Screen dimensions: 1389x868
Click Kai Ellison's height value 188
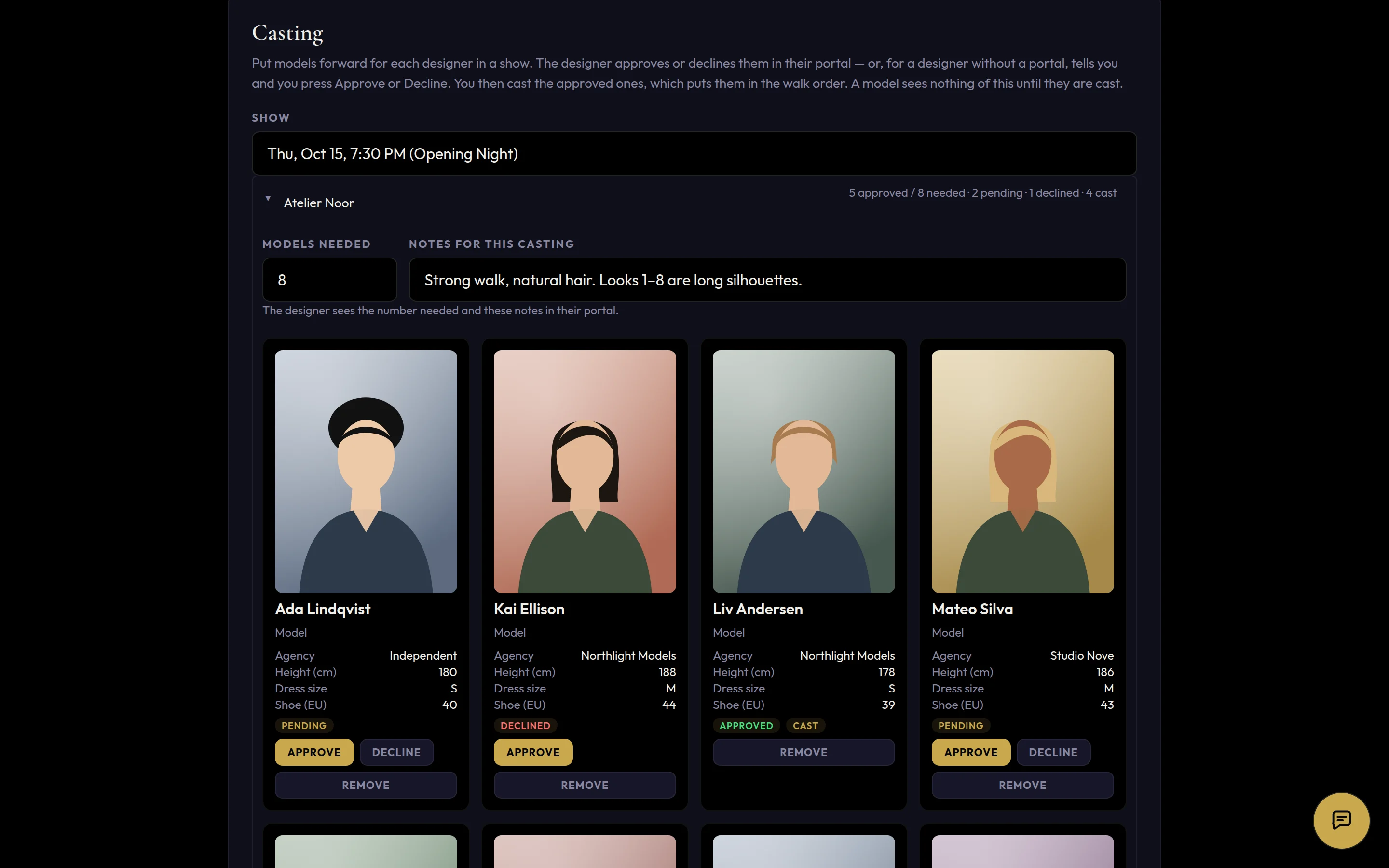(667, 672)
